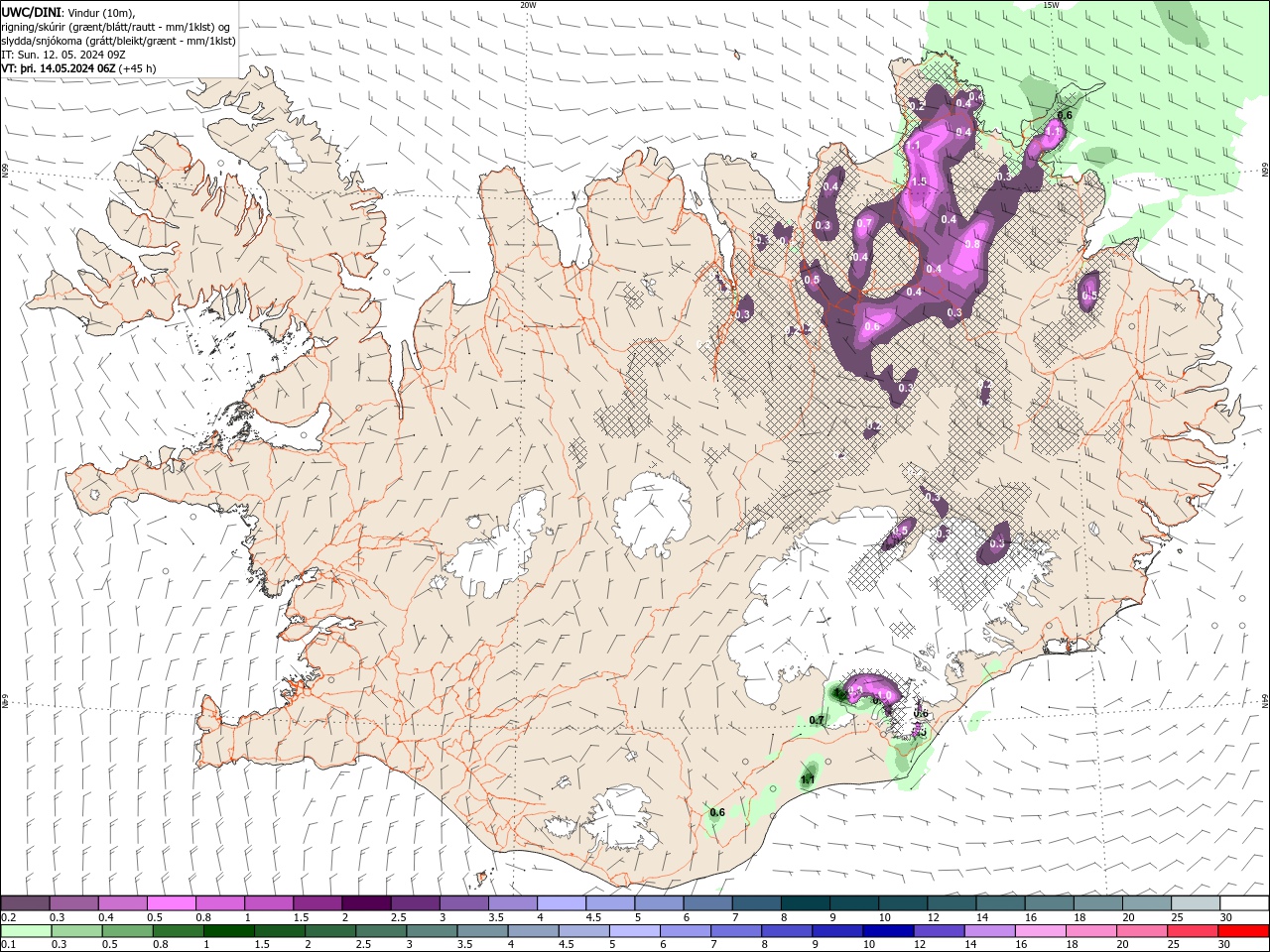The width and height of the screenshot is (1270, 952).
Task: Click the dark teal 8–9 snow scale swatch
Action: pyautogui.click(x=806, y=902)
